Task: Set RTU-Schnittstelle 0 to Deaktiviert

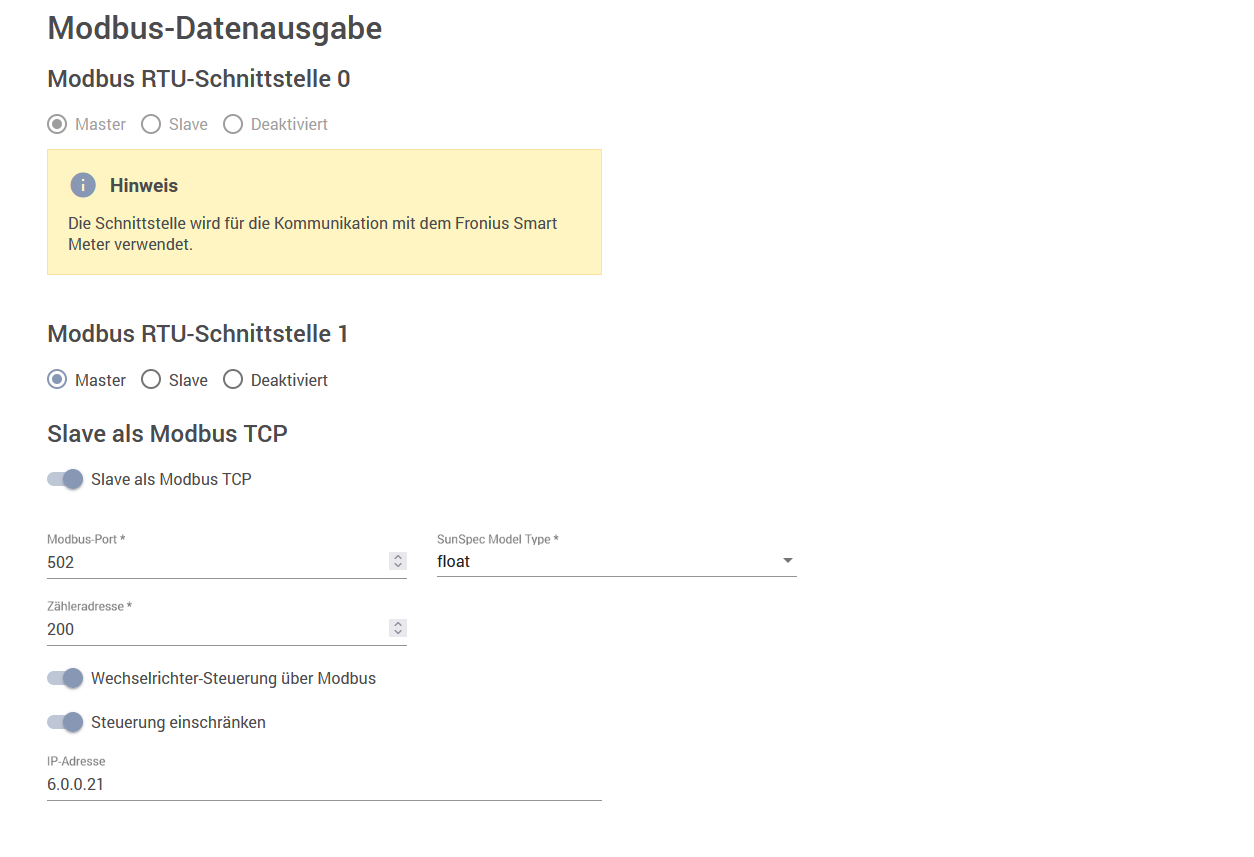Action: [x=233, y=124]
